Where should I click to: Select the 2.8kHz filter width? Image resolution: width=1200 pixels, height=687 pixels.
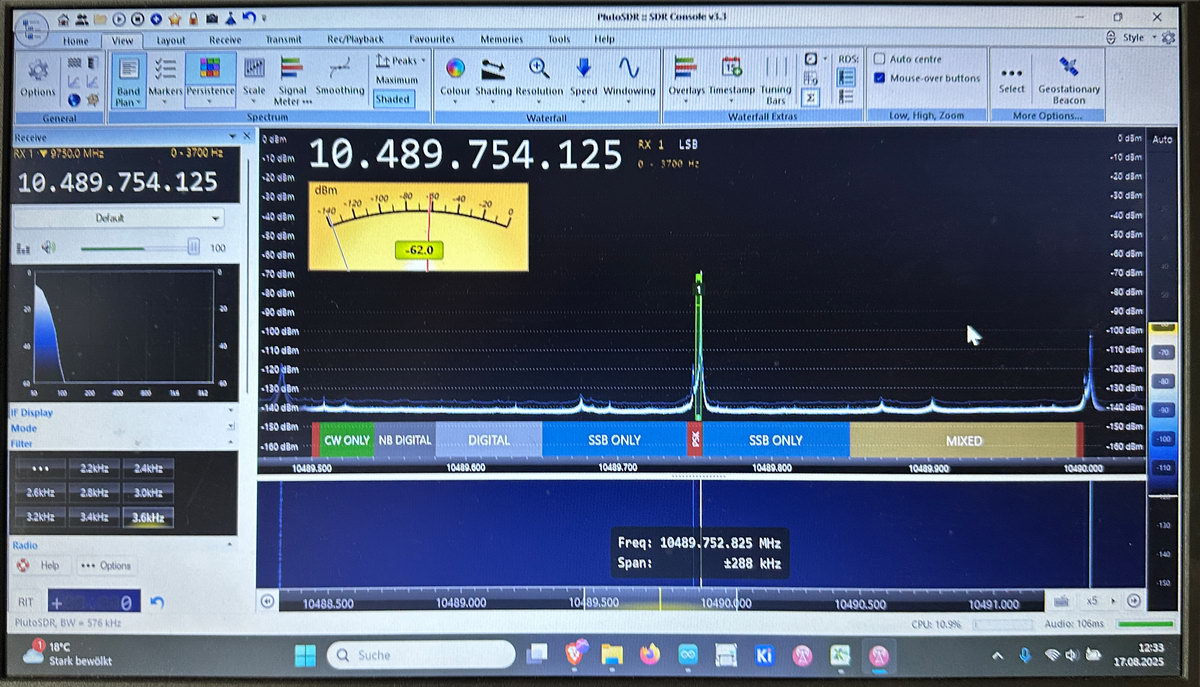point(92,492)
